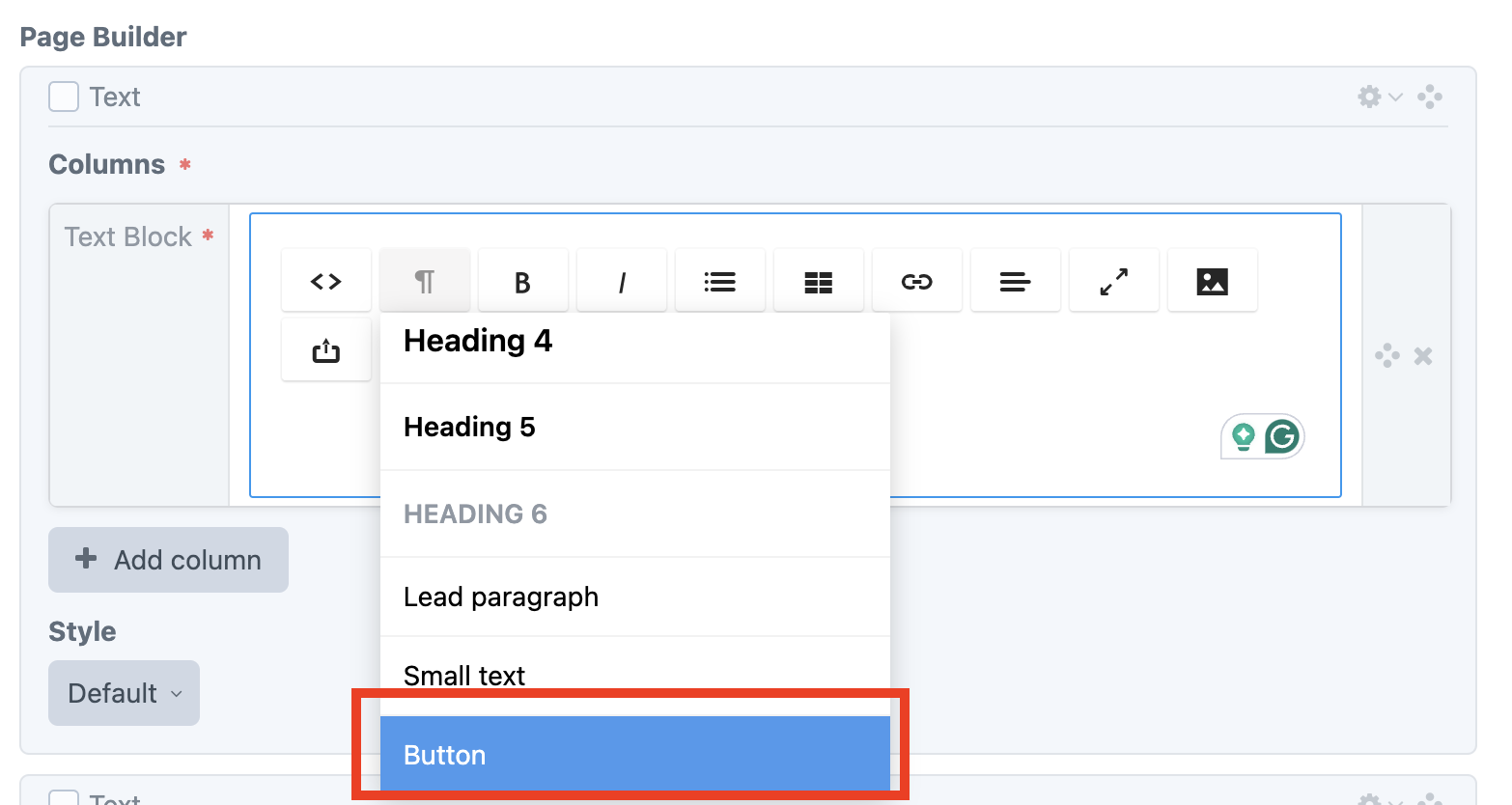Expand the editor to fullscreen
This screenshot has width=1512, height=805.
pyautogui.click(x=1114, y=281)
